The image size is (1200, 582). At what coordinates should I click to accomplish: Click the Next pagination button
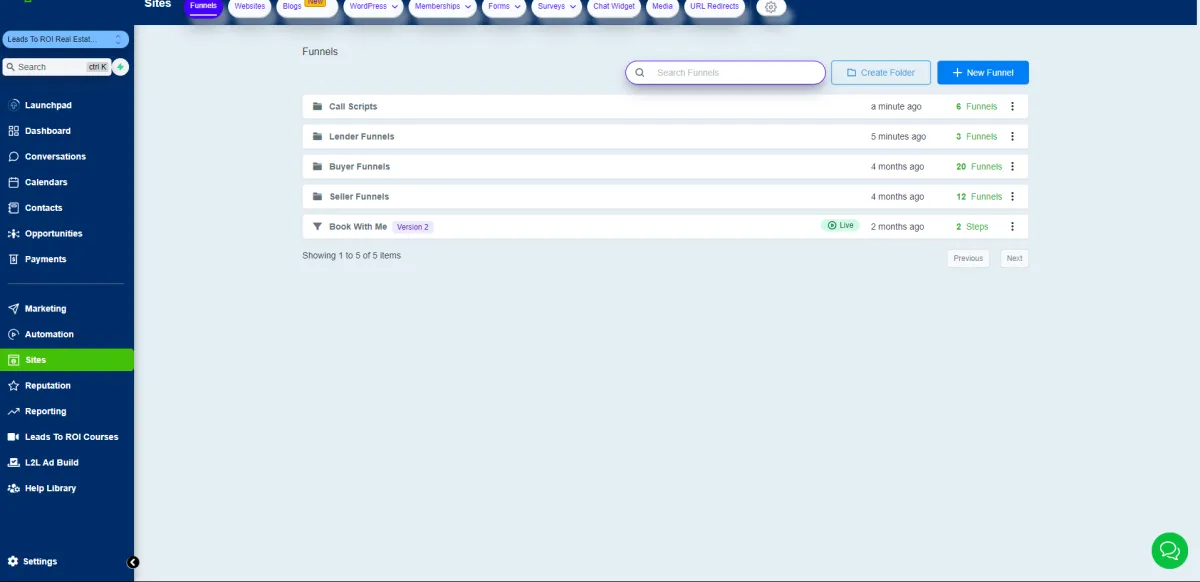coord(1014,258)
